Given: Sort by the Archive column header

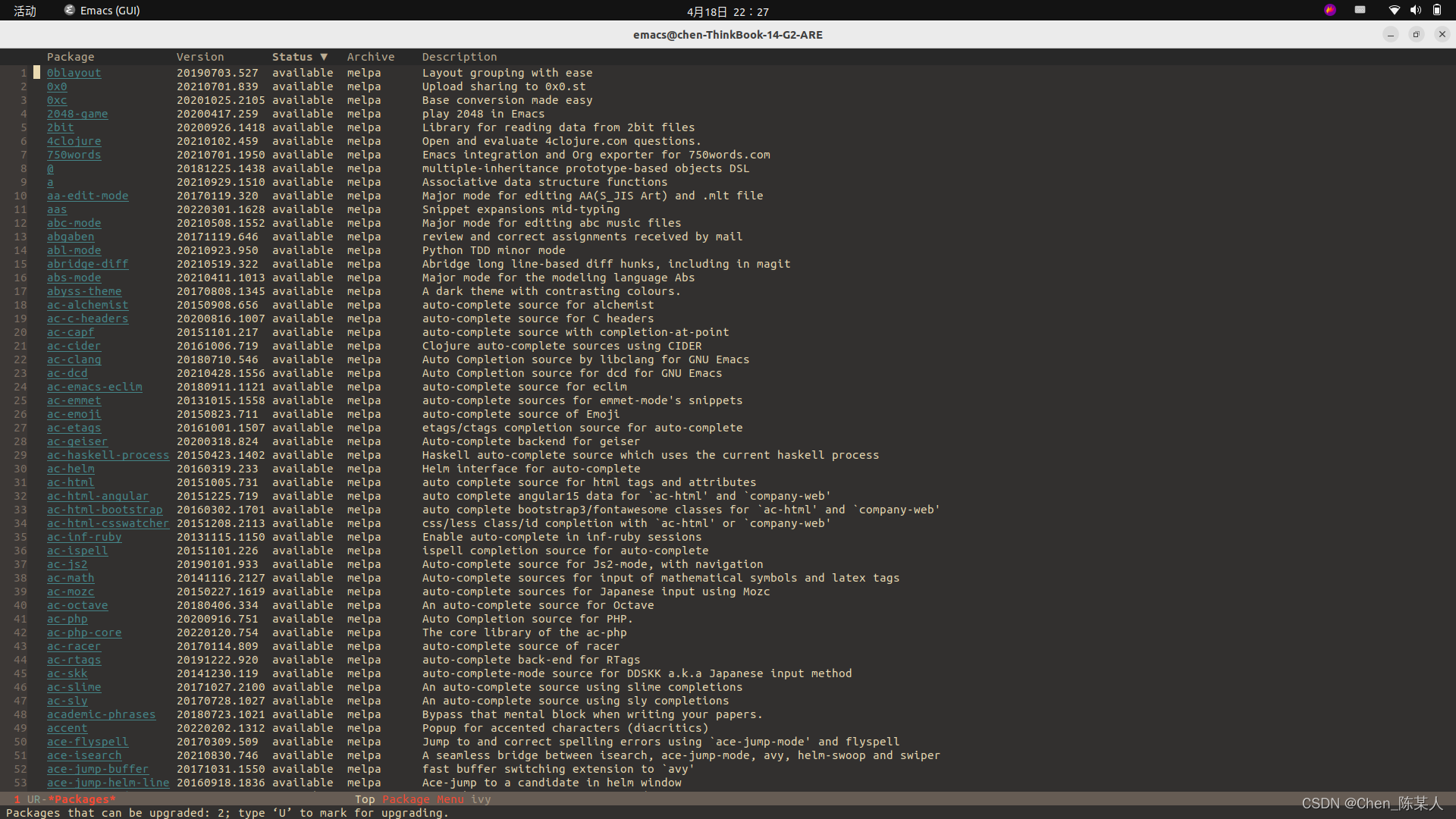Looking at the screenshot, I should 371,57.
